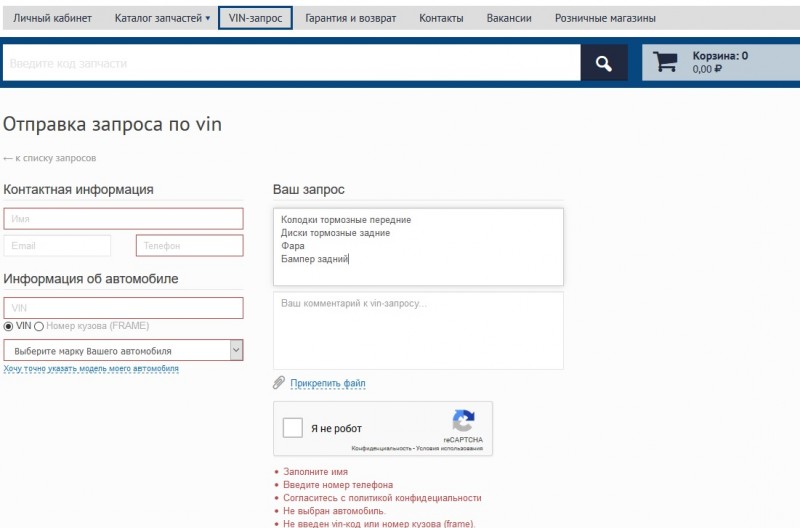The width and height of the screenshot is (800, 528).
Task: Go to "Гарантия и возврат" page
Action: tap(350, 18)
